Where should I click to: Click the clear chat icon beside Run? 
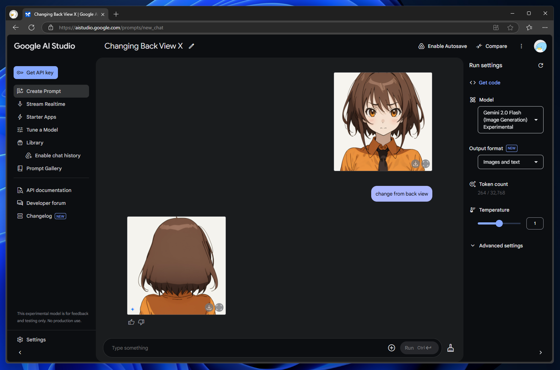pyautogui.click(x=450, y=348)
